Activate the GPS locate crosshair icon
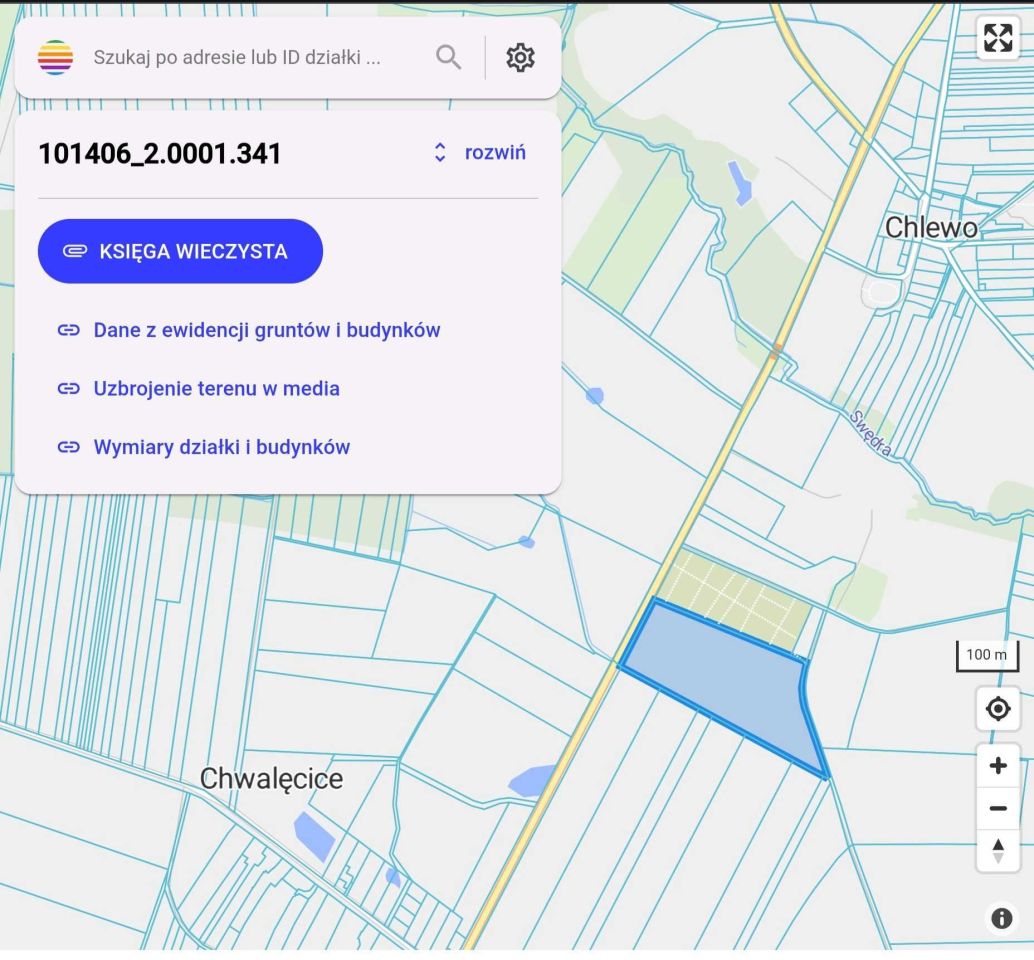The height and width of the screenshot is (960, 1034). tap(998, 709)
